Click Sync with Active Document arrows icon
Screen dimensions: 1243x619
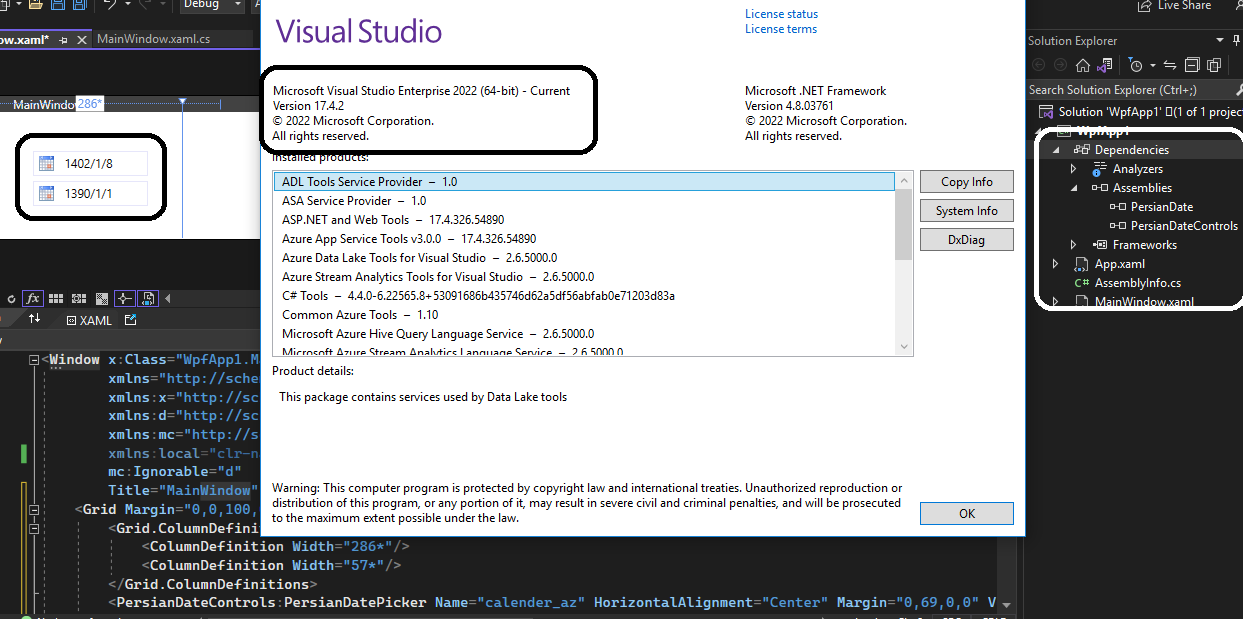point(1169,65)
